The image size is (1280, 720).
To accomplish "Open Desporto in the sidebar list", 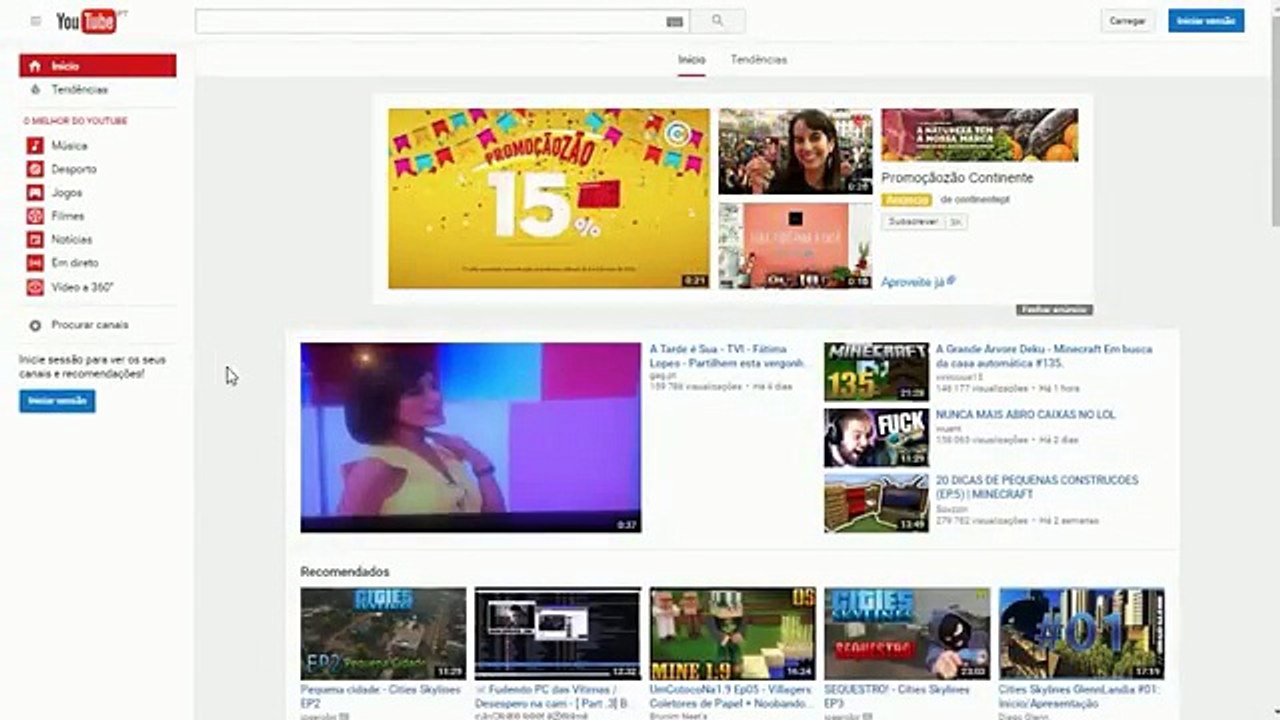I will pos(74,170).
